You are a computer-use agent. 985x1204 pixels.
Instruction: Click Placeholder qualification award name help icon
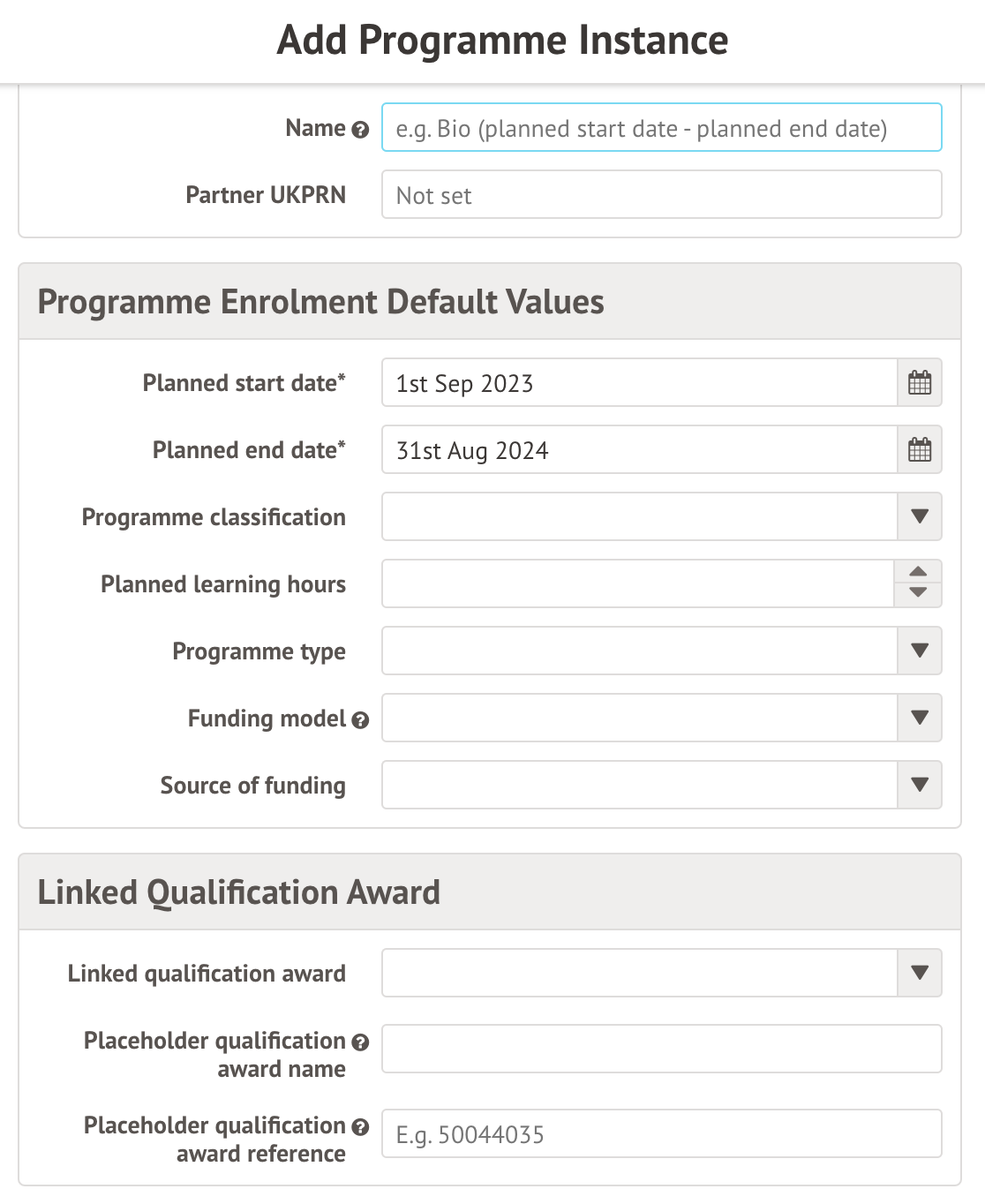tap(360, 1042)
